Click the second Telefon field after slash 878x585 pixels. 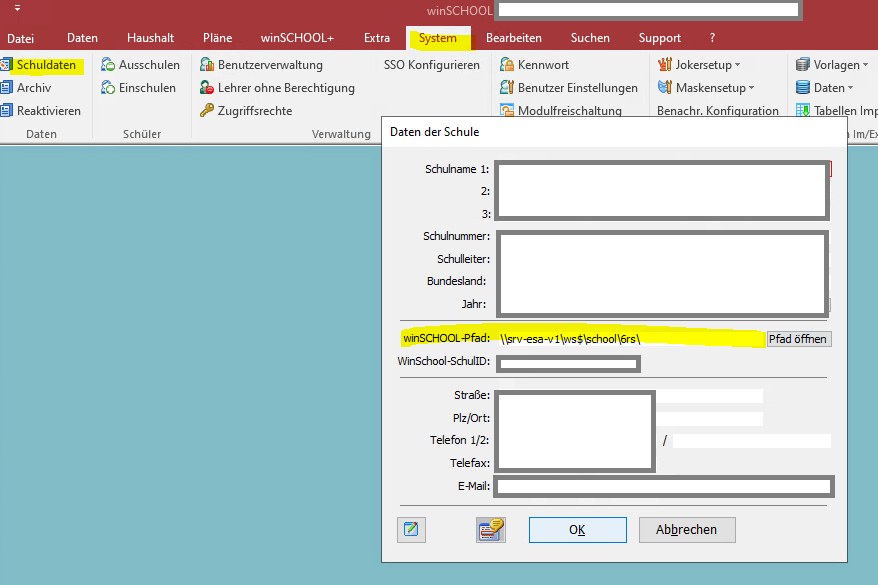[x=751, y=441]
